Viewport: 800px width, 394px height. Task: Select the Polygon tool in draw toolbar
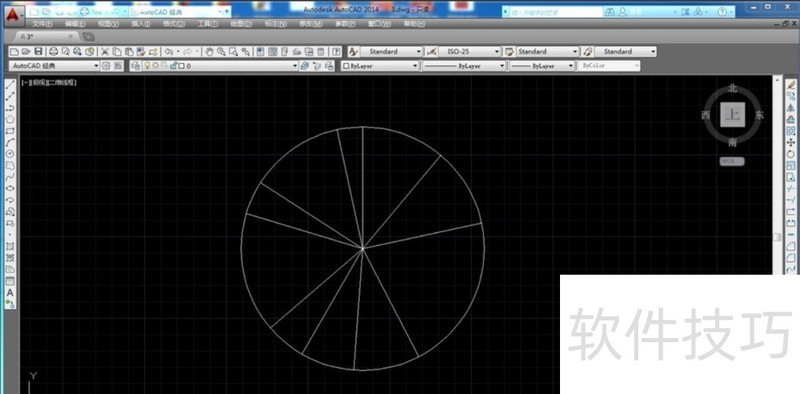click(x=10, y=120)
